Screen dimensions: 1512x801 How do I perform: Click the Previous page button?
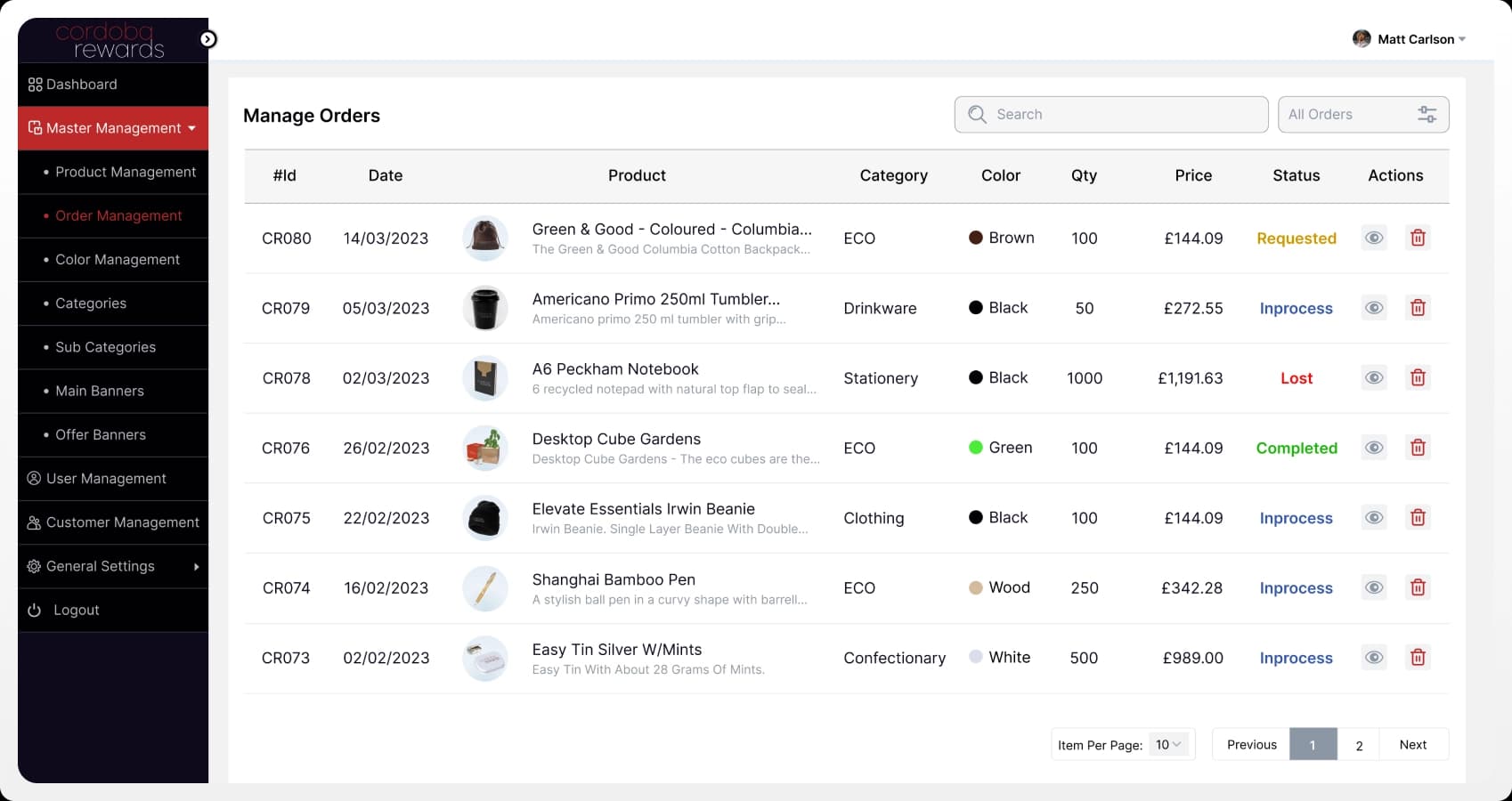(1251, 744)
